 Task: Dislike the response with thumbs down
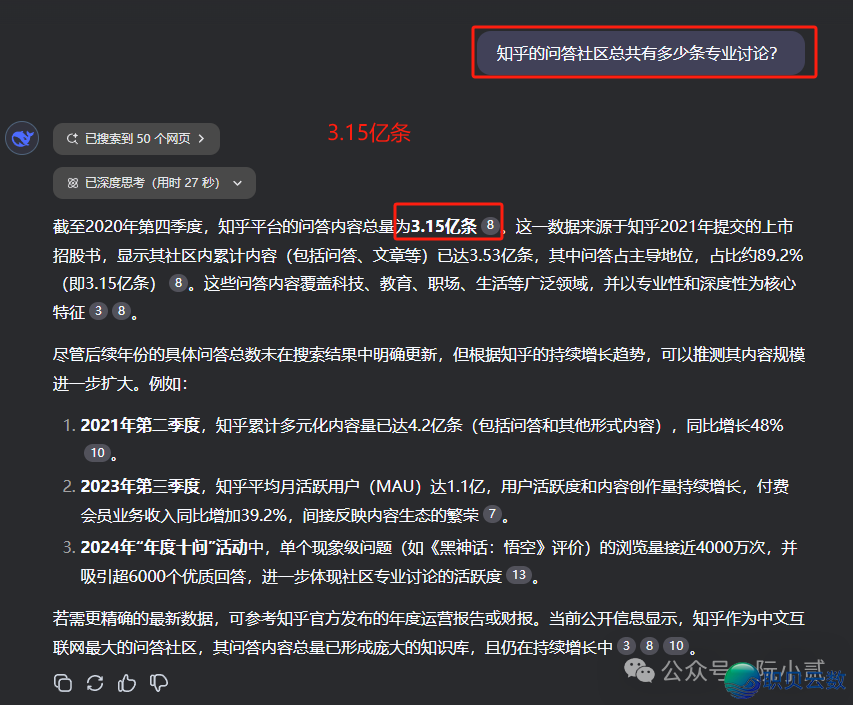pos(158,682)
